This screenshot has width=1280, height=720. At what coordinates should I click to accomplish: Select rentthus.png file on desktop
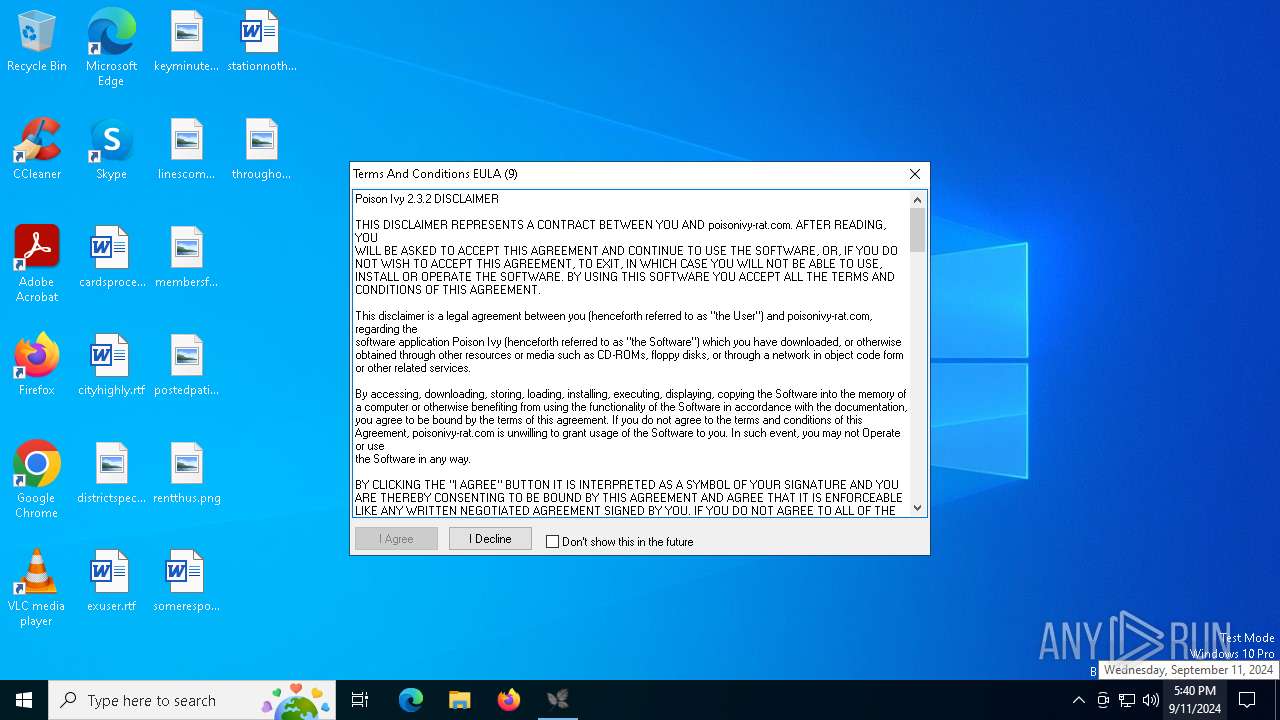(186, 473)
